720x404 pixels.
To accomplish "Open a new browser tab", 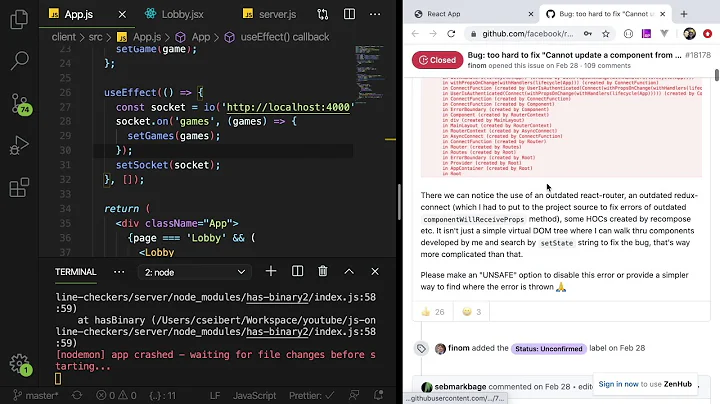I will pyautogui.click(x=684, y=14).
